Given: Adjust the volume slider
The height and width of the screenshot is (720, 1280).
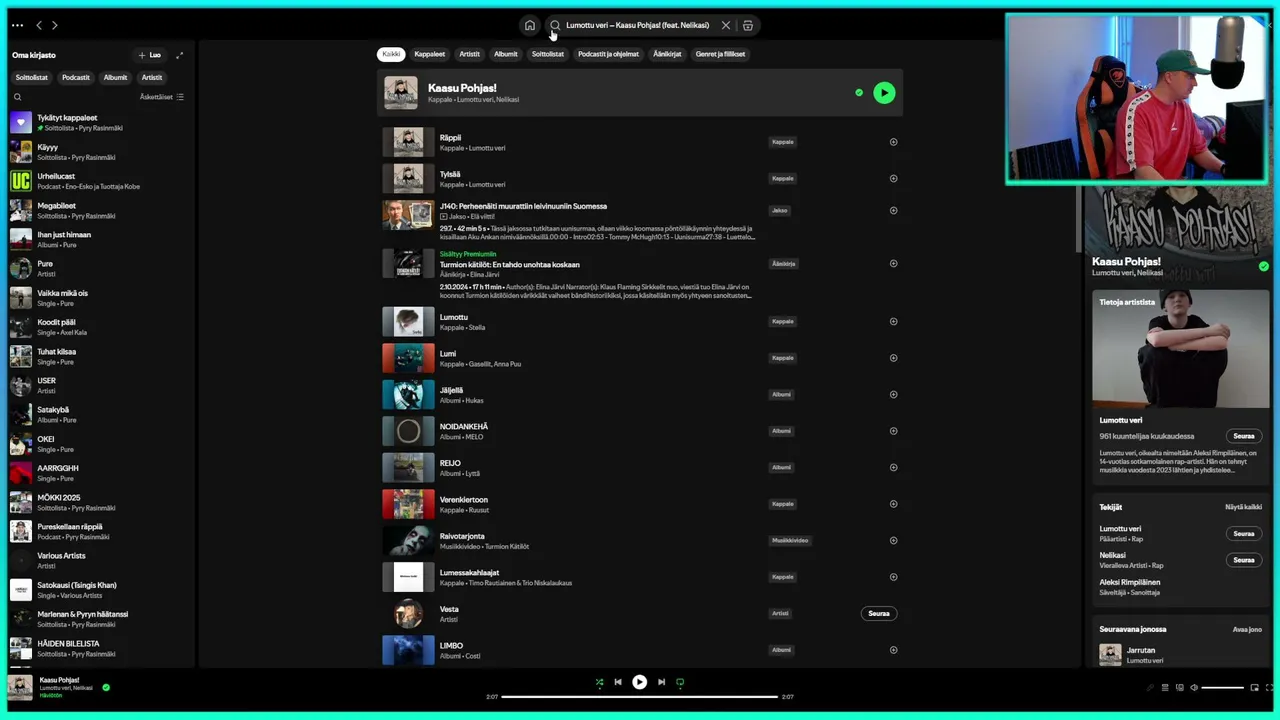Looking at the screenshot, I should 1222,688.
